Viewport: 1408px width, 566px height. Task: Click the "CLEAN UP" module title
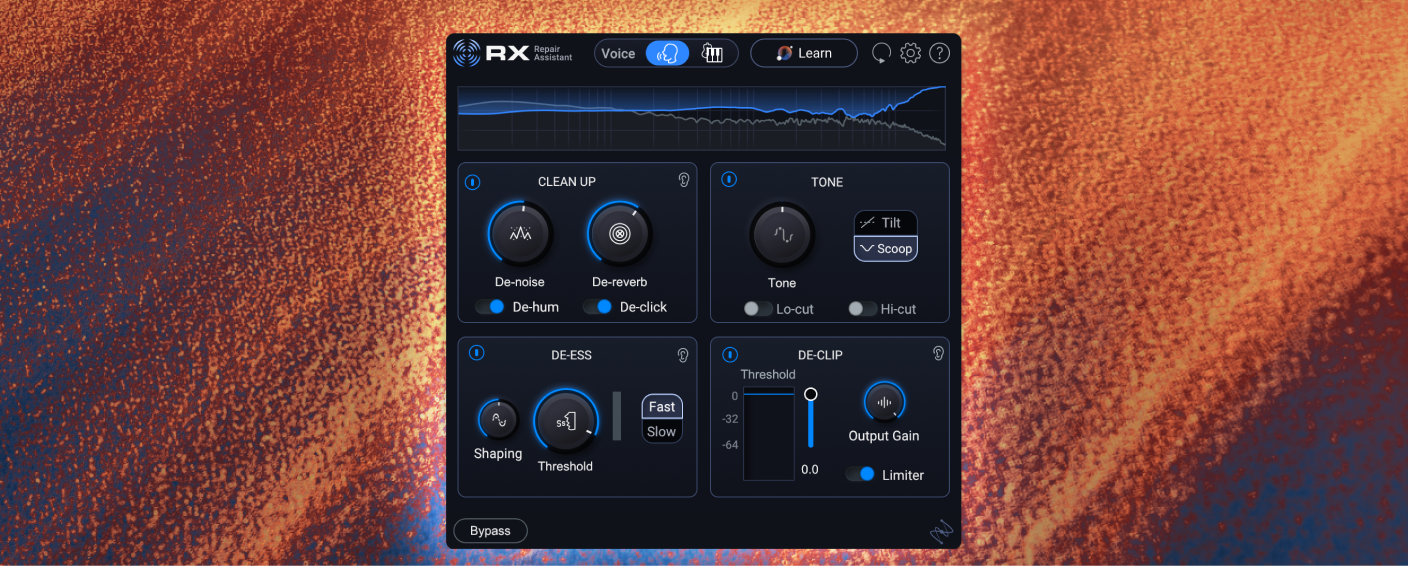click(x=567, y=182)
